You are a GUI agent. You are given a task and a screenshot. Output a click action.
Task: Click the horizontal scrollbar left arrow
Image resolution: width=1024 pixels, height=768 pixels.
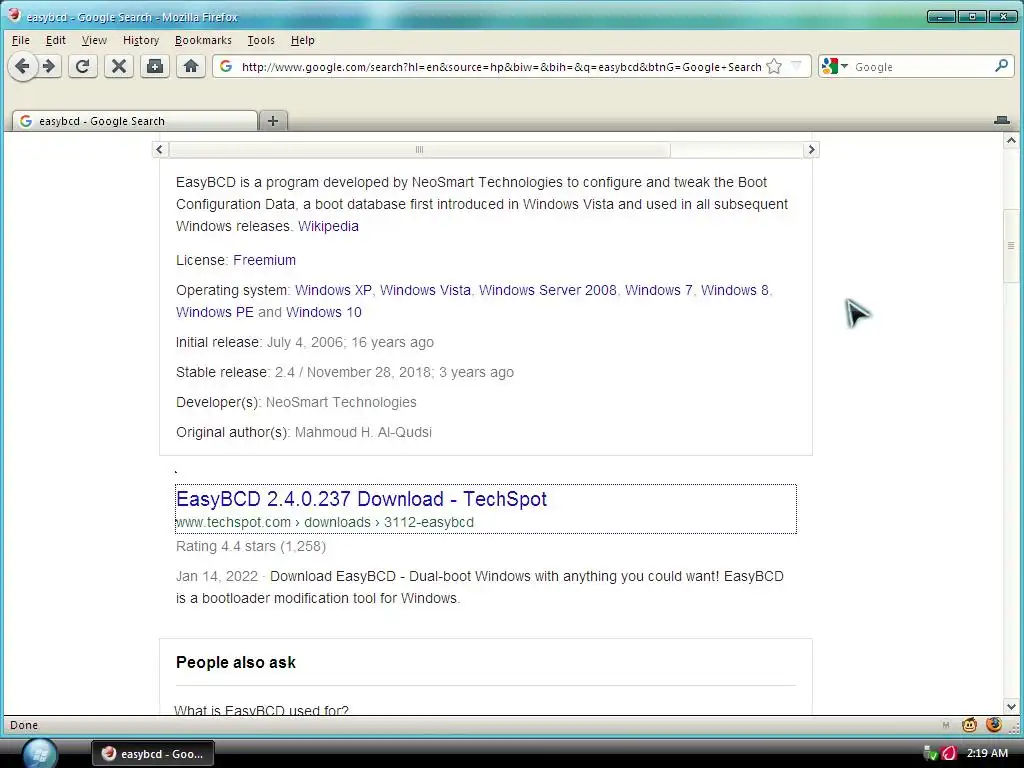159,150
